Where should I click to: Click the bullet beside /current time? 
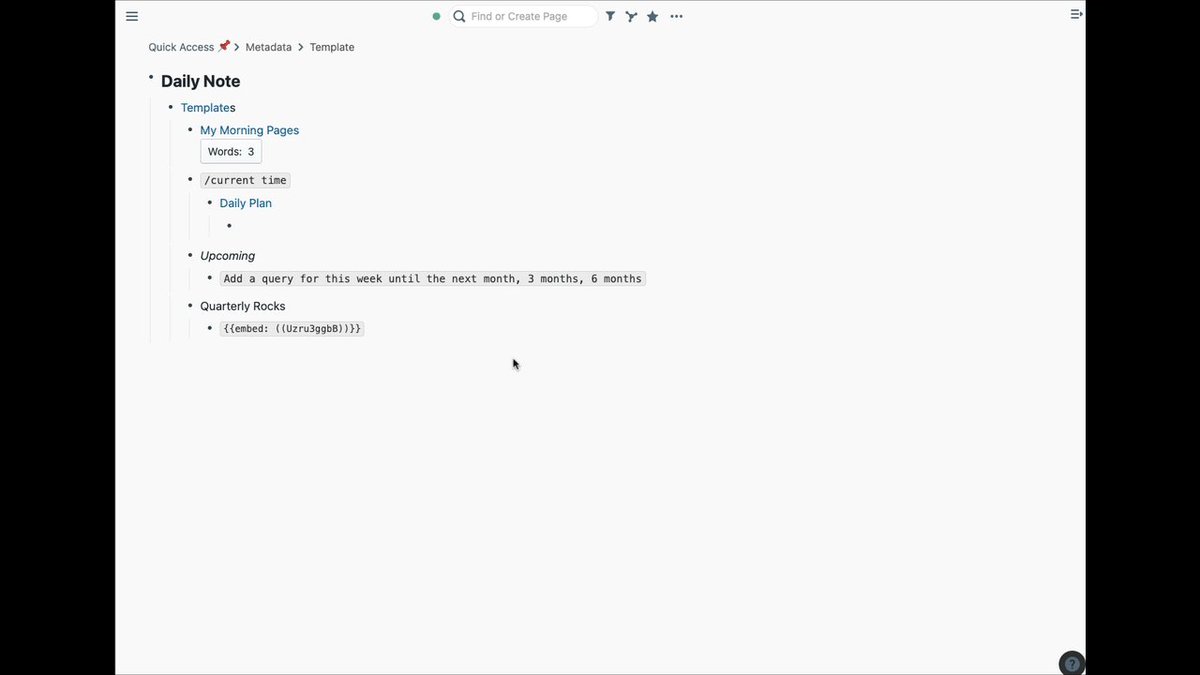(190, 180)
